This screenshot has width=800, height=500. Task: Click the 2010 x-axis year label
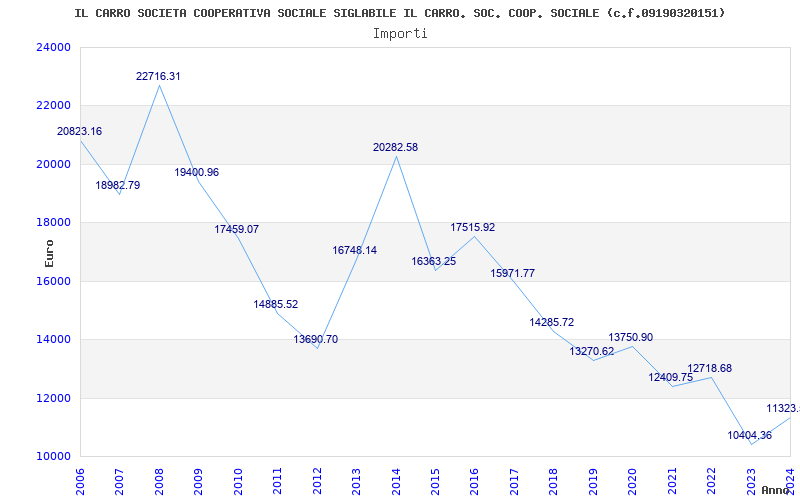(238, 481)
